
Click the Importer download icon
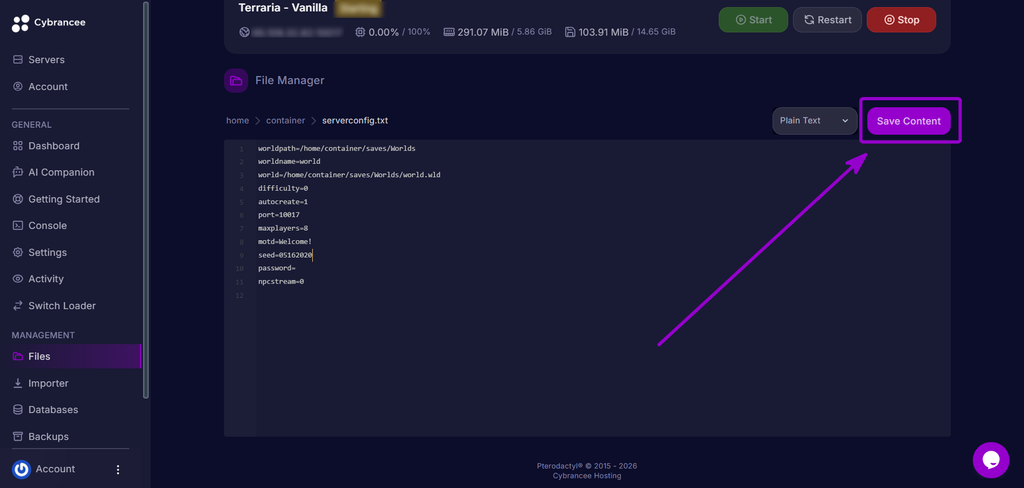coord(18,383)
